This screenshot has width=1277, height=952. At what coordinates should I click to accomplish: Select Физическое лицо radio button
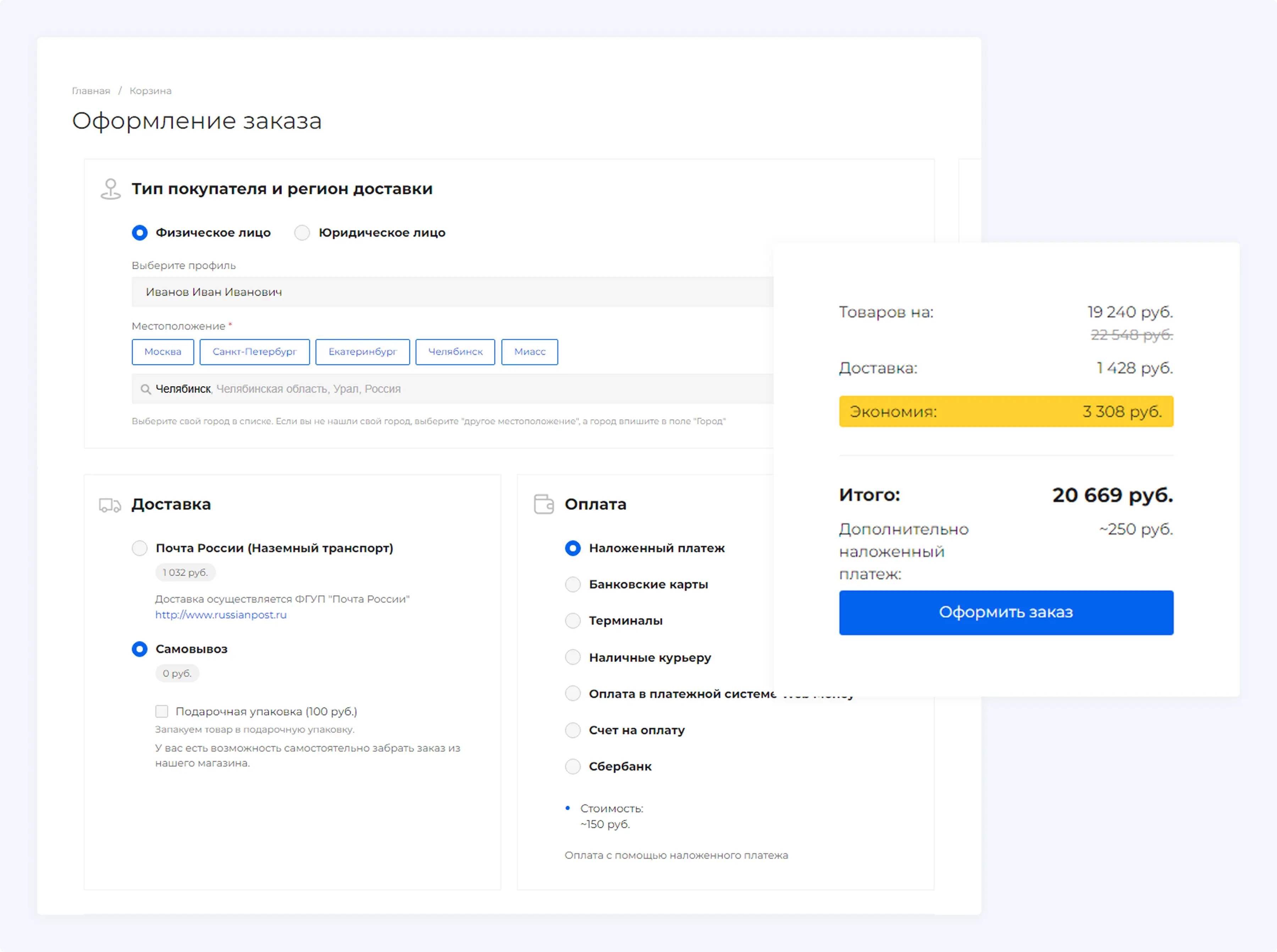(x=139, y=233)
